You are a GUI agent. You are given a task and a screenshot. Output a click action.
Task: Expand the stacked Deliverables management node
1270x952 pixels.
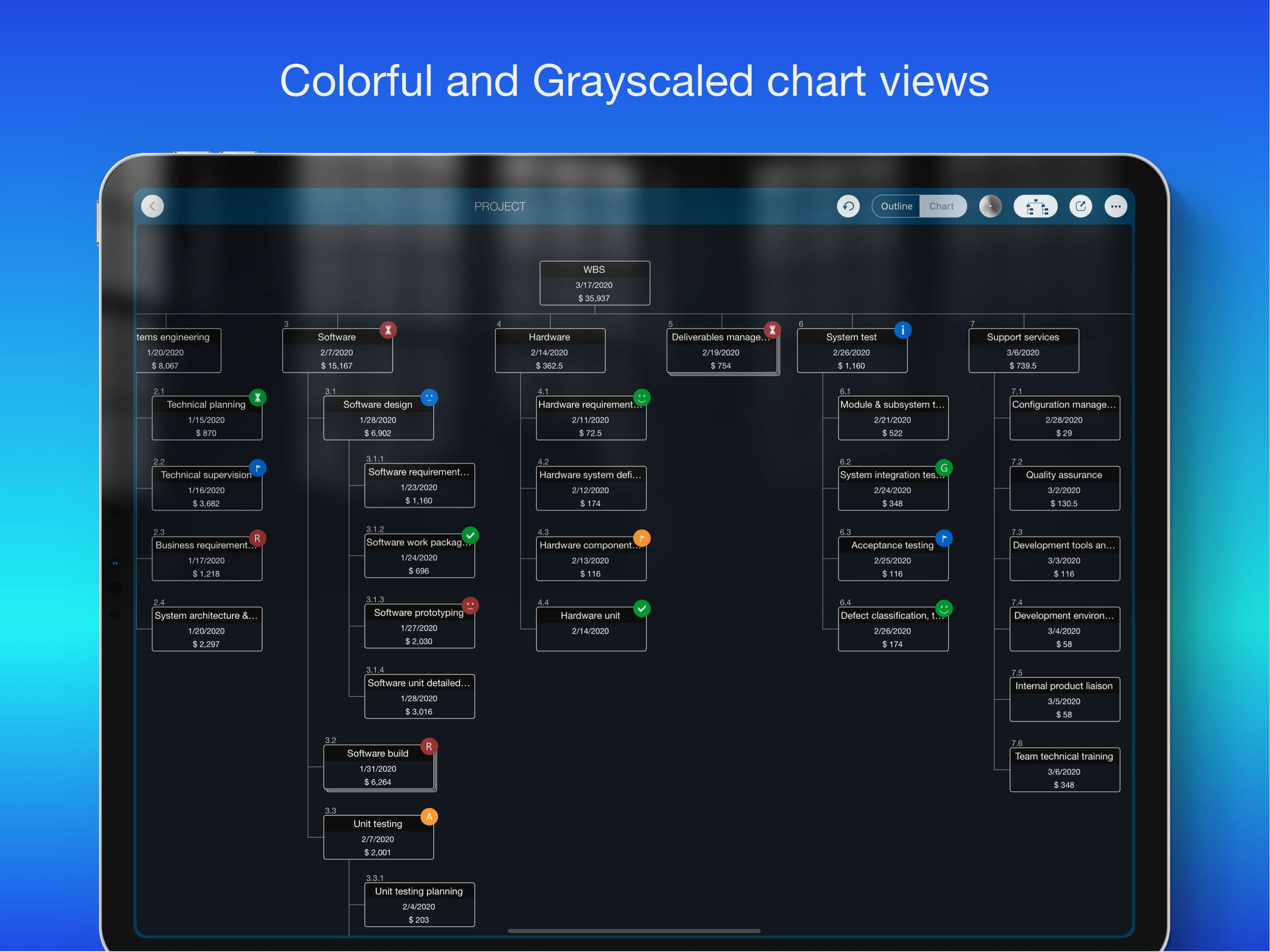[x=721, y=351]
